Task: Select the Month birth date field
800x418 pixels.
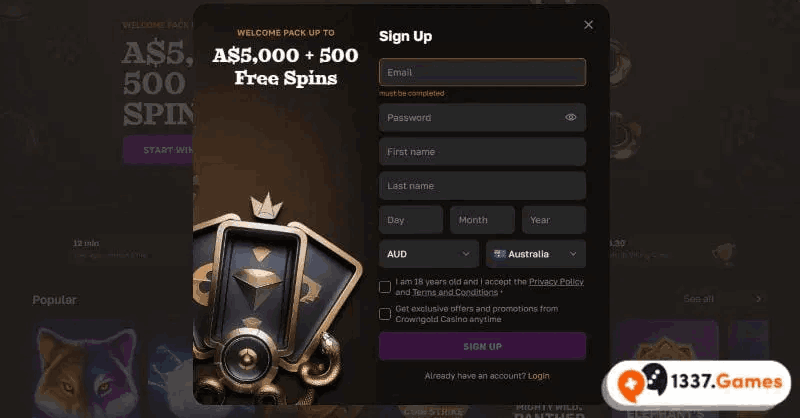Action: (x=482, y=220)
